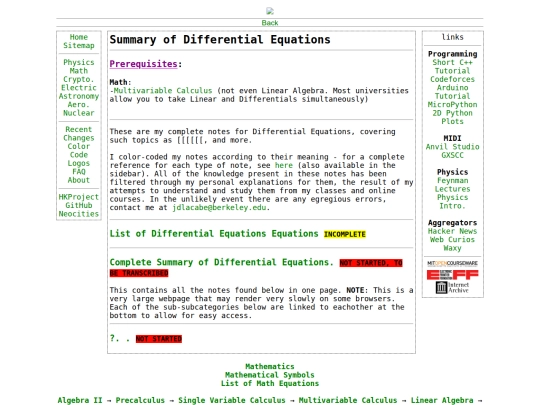The image size is (540, 405).
Task: Open the Logos page
Action: click(79, 163)
